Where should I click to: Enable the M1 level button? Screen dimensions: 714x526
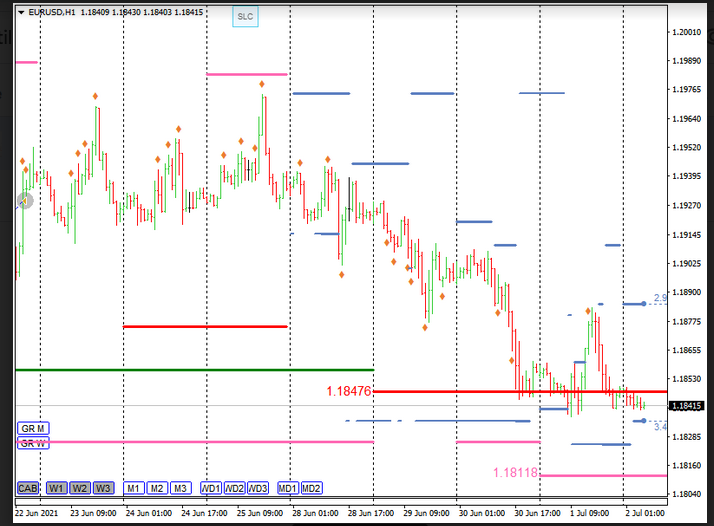coord(133,488)
